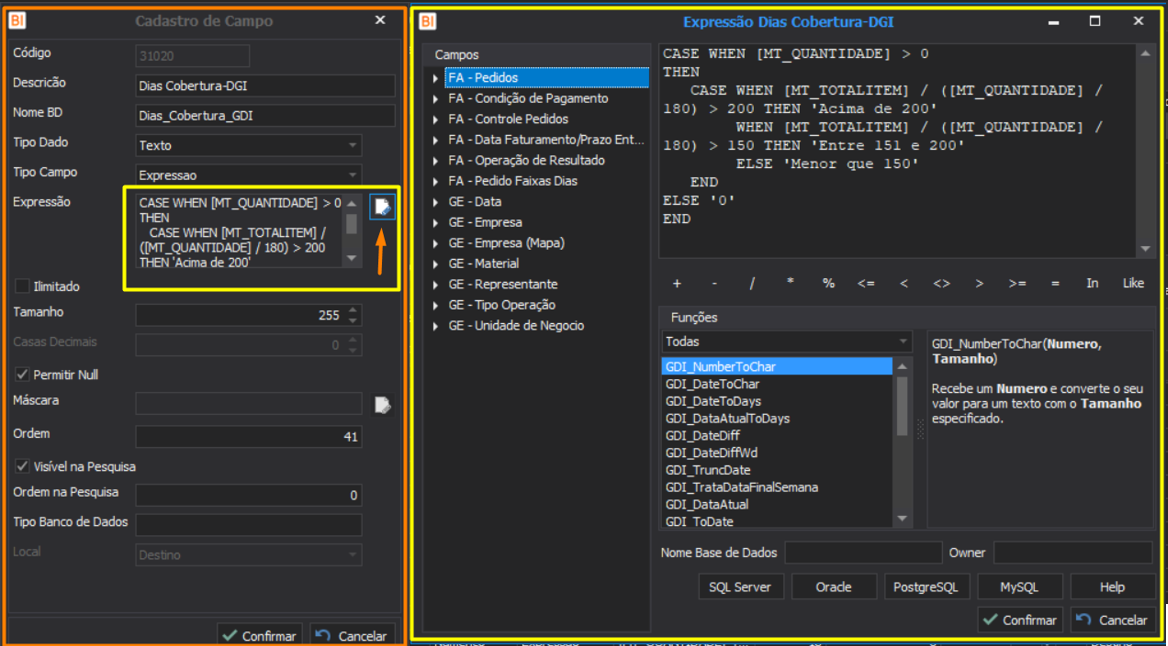This screenshot has width=1168, height=646.
Task: Click the BI logo in Expressão window
Action: coord(427,21)
